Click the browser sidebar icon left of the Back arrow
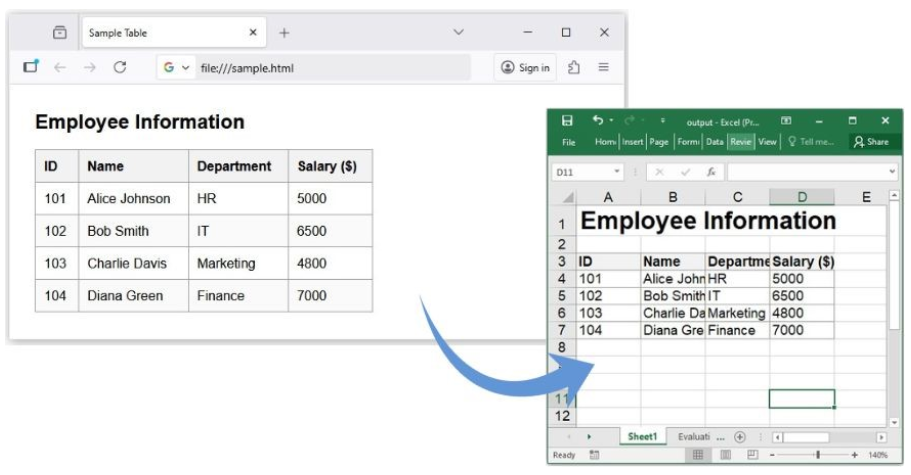The image size is (911, 475). pos(31,67)
